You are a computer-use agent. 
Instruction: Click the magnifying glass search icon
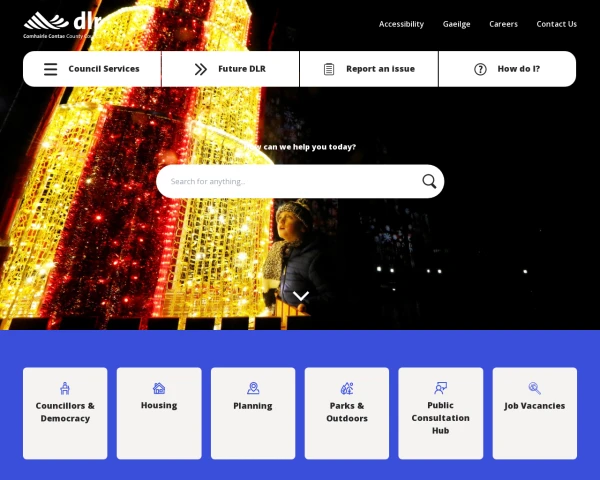429,181
